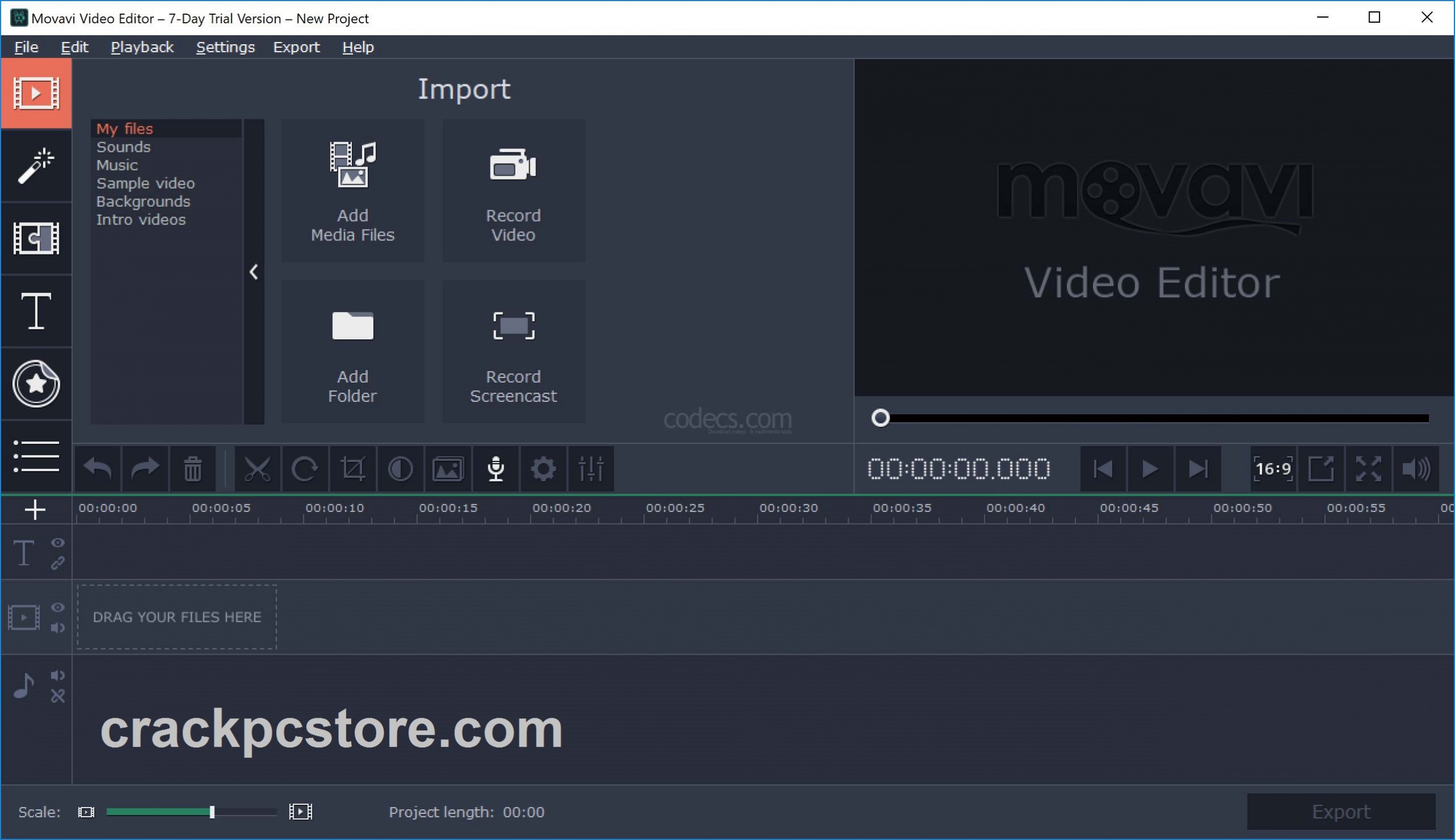Open the Color adjustments icon
This screenshot has height=840, width=1455.
[400, 468]
